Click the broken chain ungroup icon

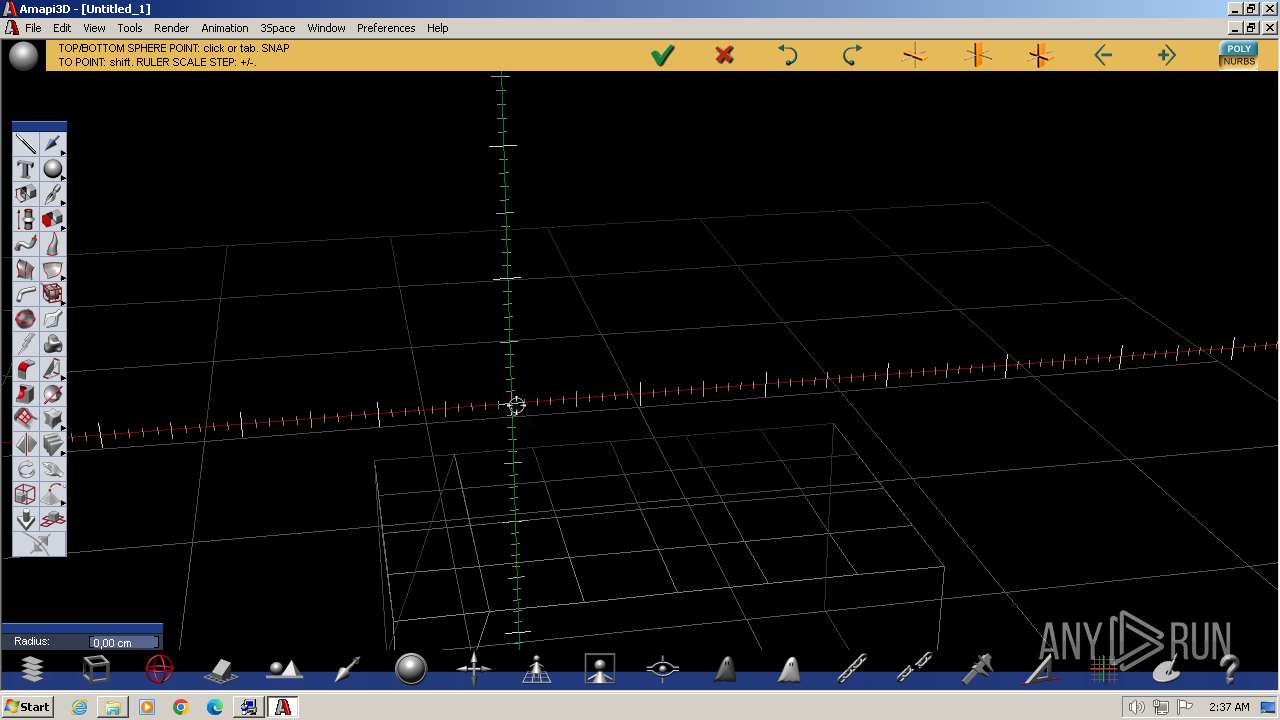point(915,669)
